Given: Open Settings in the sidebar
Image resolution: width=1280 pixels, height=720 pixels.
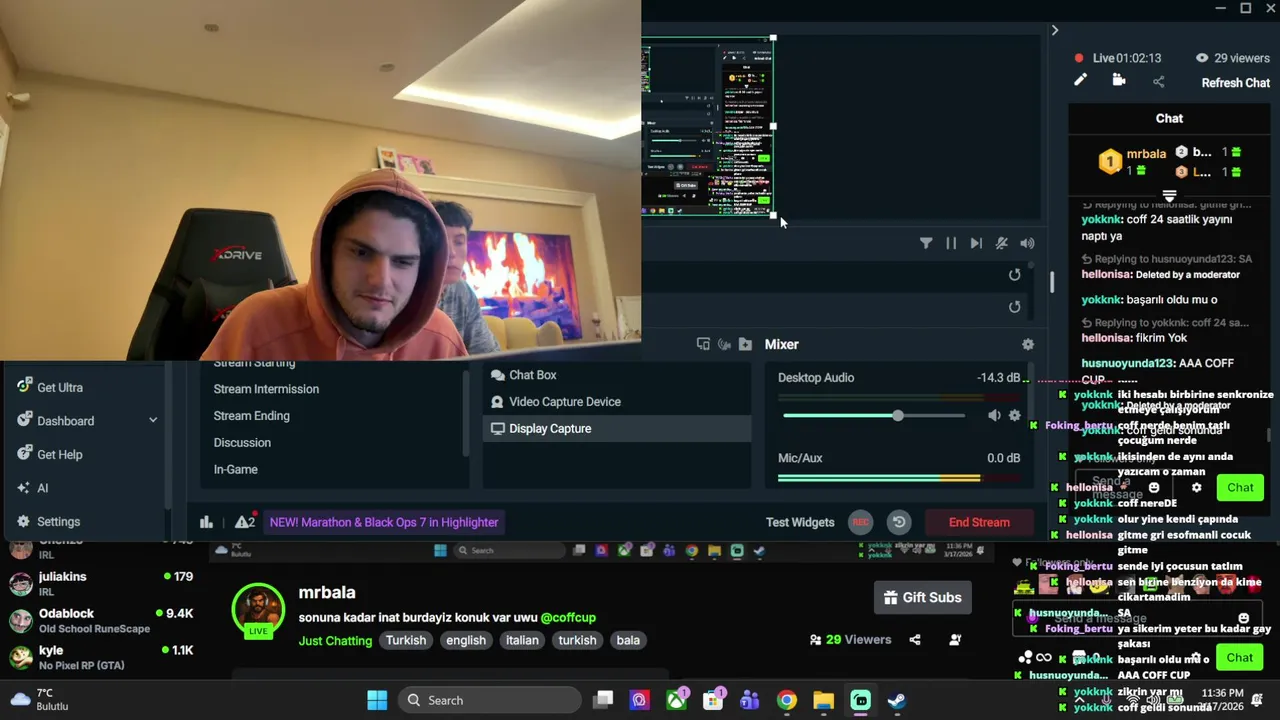Looking at the screenshot, I should click(58, 521).
